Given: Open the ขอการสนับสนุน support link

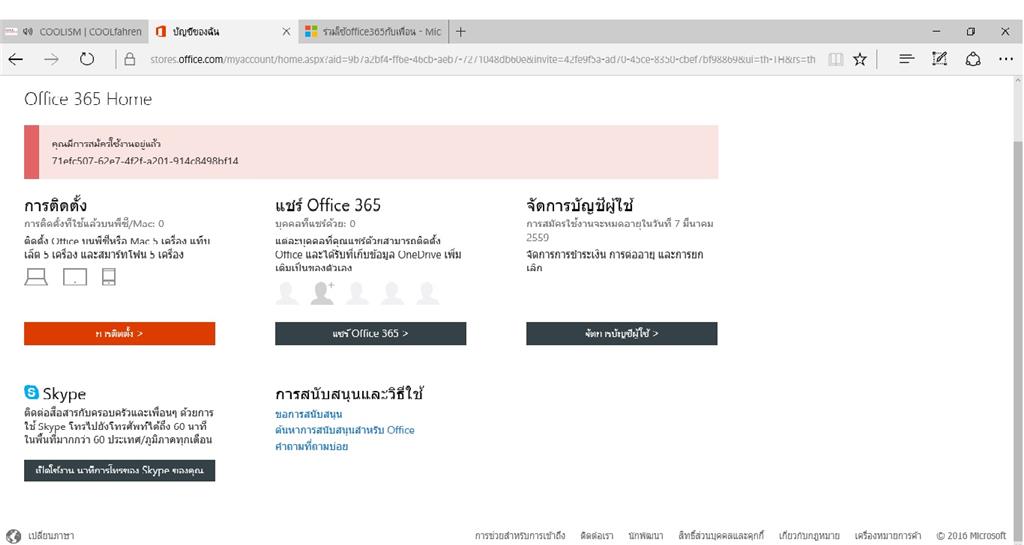Looking at the screenshot, I should pyautogui.click(x=308, y=414).
